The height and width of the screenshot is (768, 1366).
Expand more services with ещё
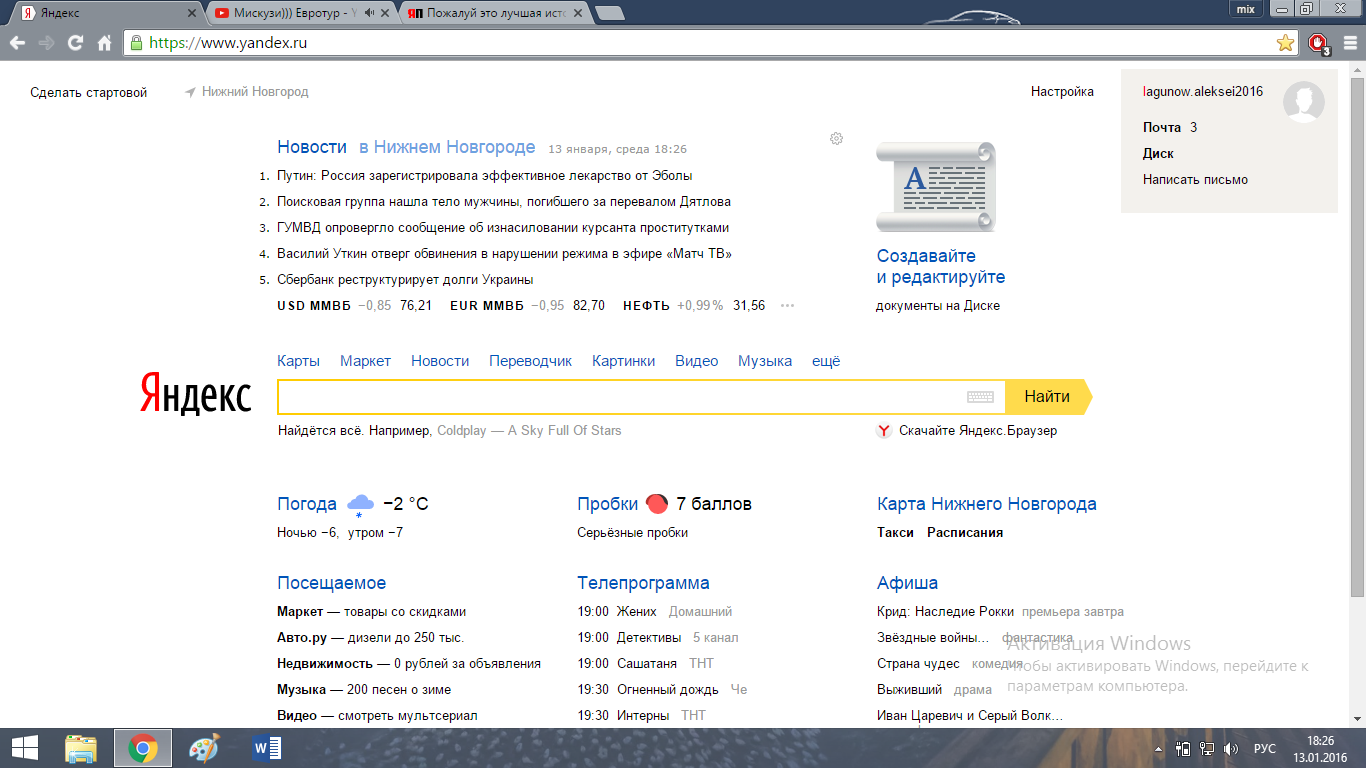pos(826,361)
